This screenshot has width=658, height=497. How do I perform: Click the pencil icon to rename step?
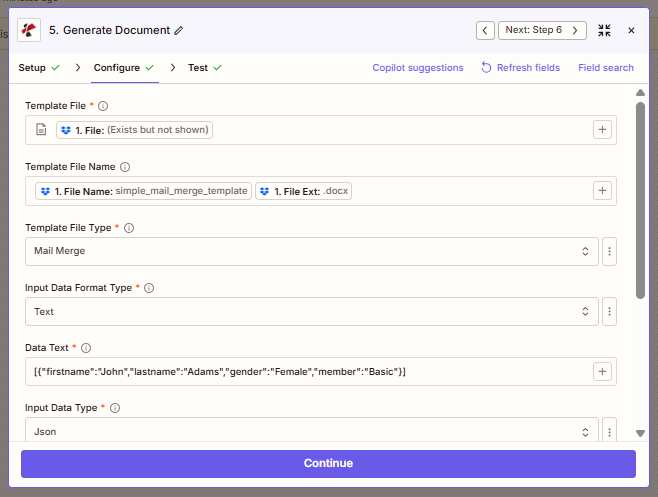179,31
